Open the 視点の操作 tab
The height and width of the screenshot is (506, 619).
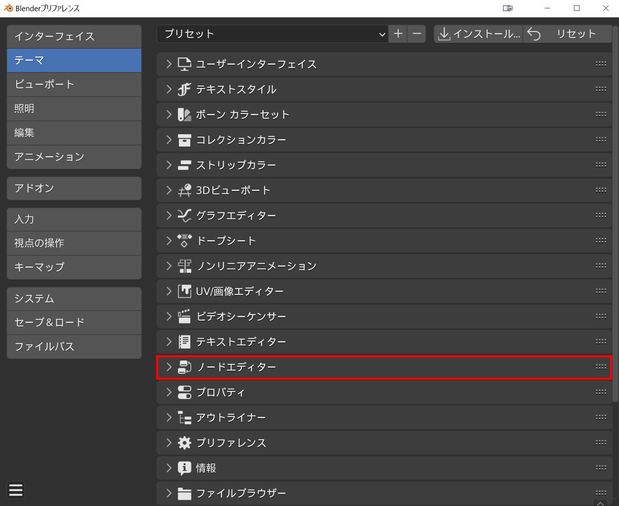74,243
